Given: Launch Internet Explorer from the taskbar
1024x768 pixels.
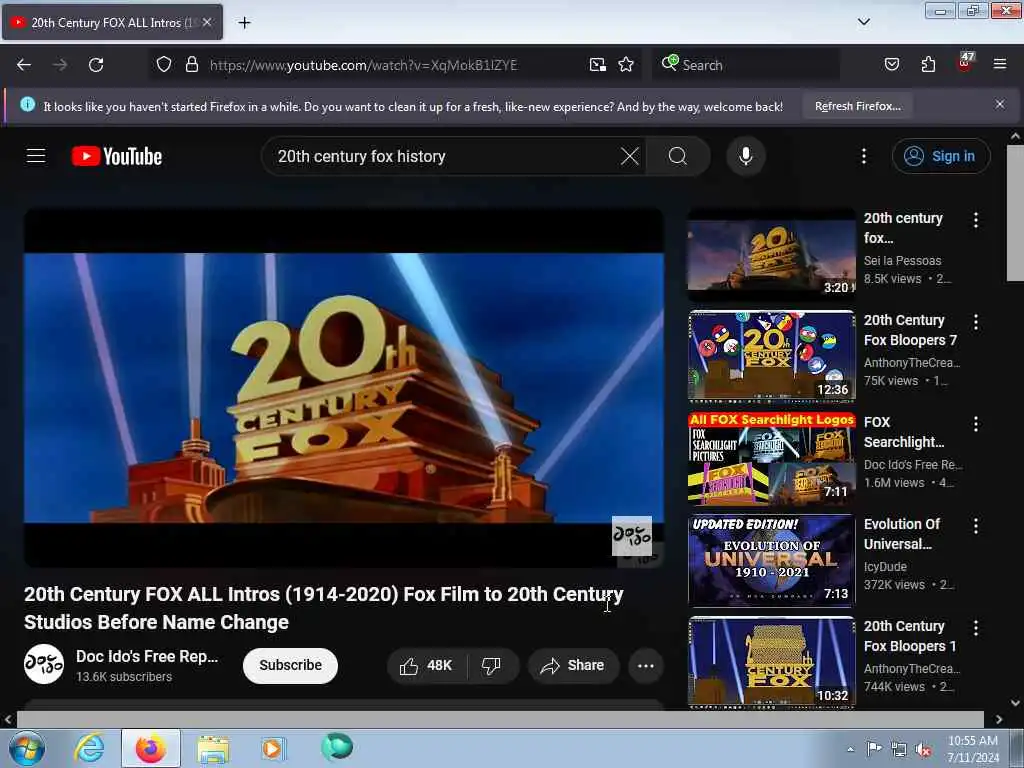Looking at the screenshot, I should [x=89, y=748].
